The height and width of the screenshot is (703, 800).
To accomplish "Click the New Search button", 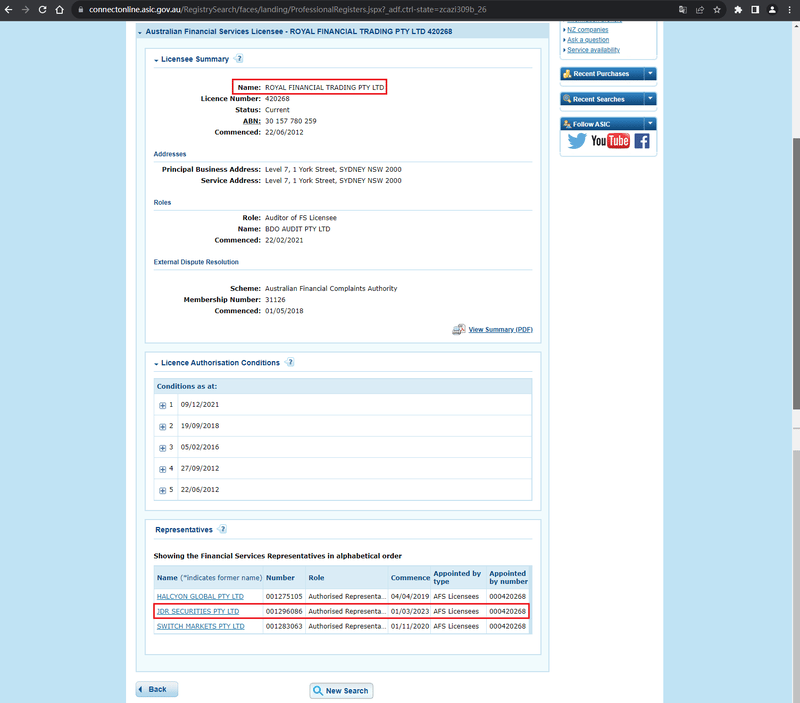I will (341, 690).
